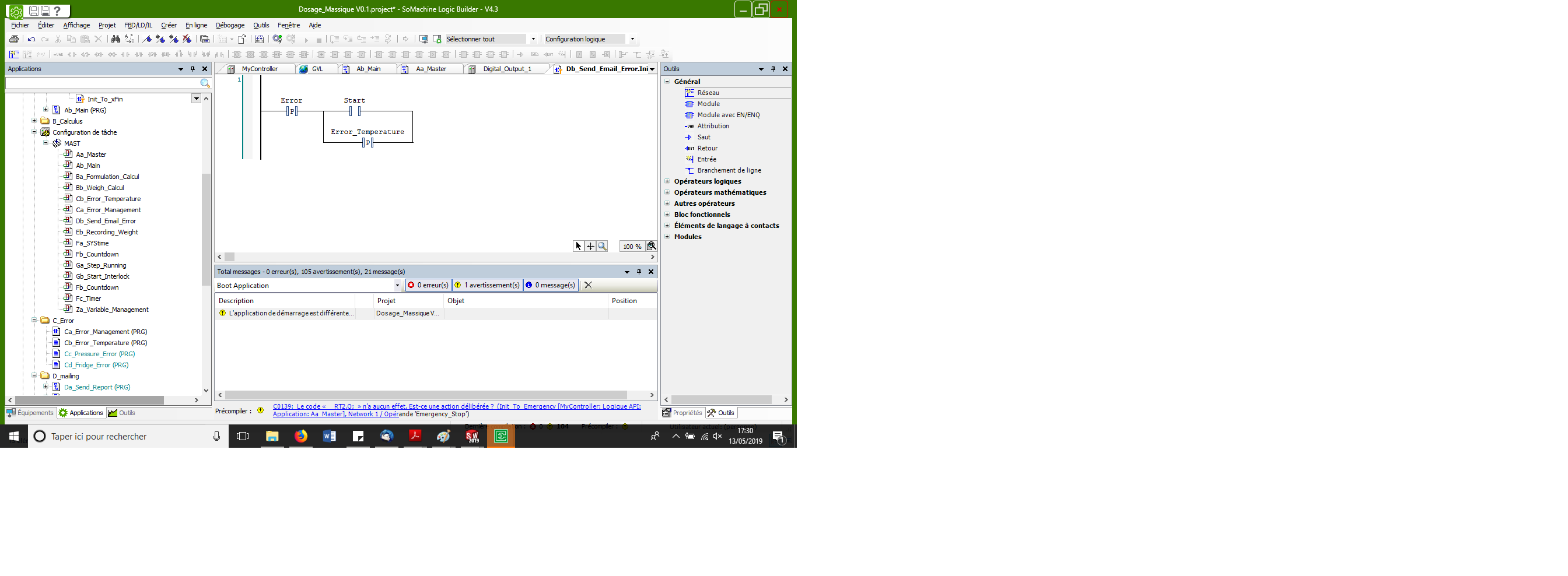
Task: Select the magnifier zoom tool in editor
Action: (x=602, y=247)
